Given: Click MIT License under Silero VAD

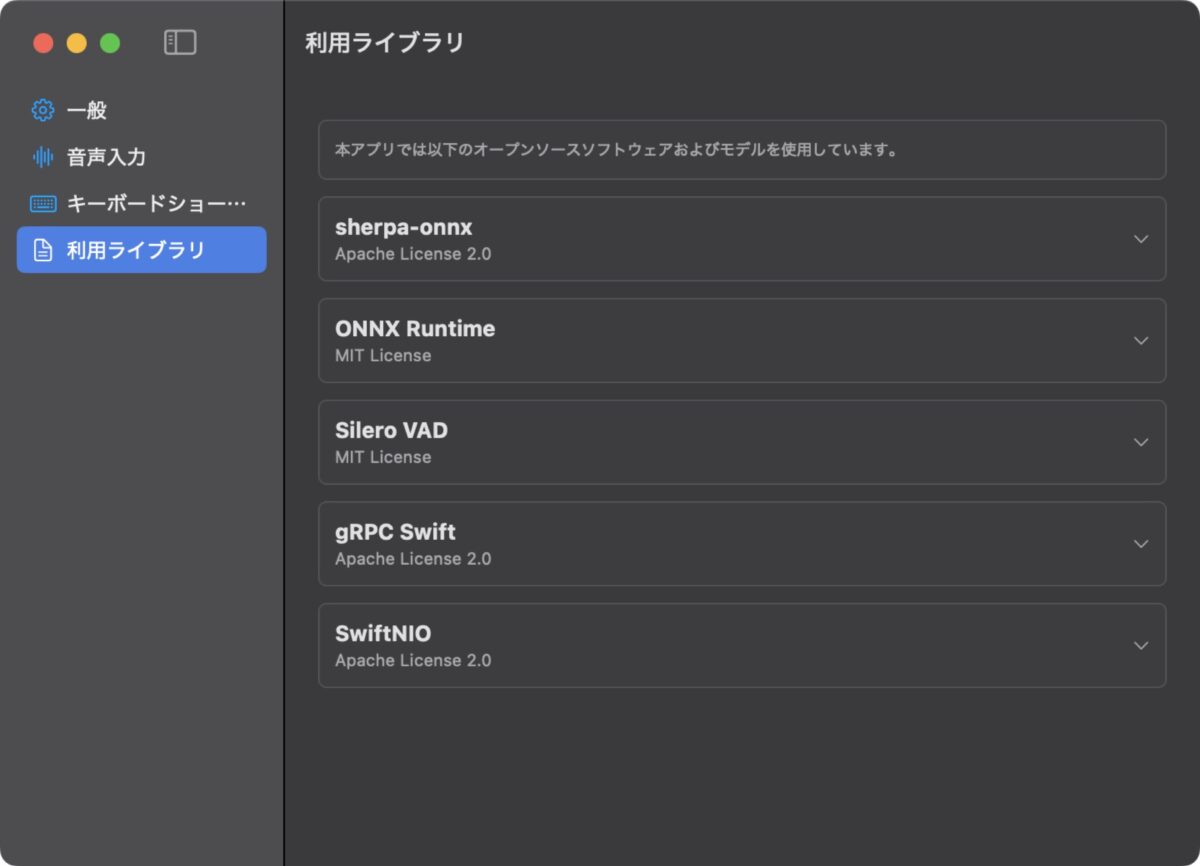Looking at the screenshot, I should [383, 457].
